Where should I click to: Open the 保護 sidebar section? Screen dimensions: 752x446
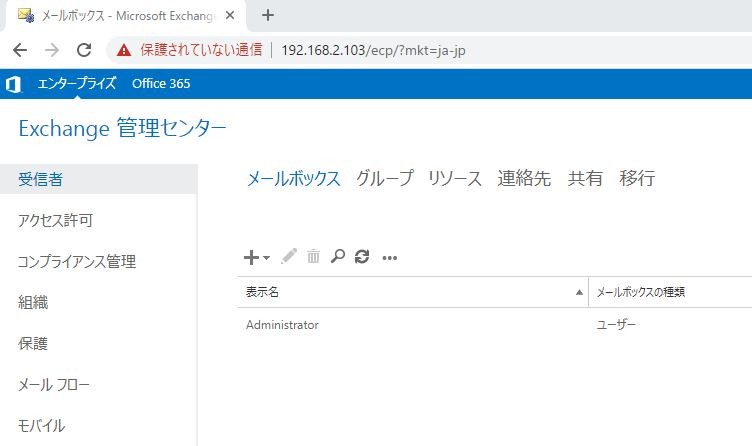33,343
